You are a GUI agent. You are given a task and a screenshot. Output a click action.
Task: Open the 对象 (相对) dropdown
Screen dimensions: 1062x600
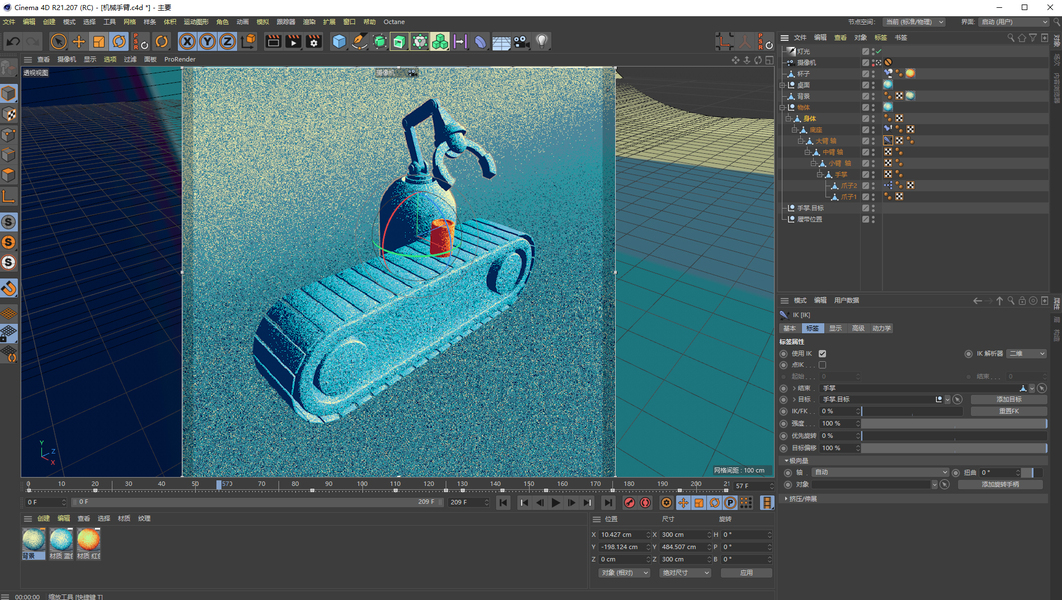coord(624,573)
